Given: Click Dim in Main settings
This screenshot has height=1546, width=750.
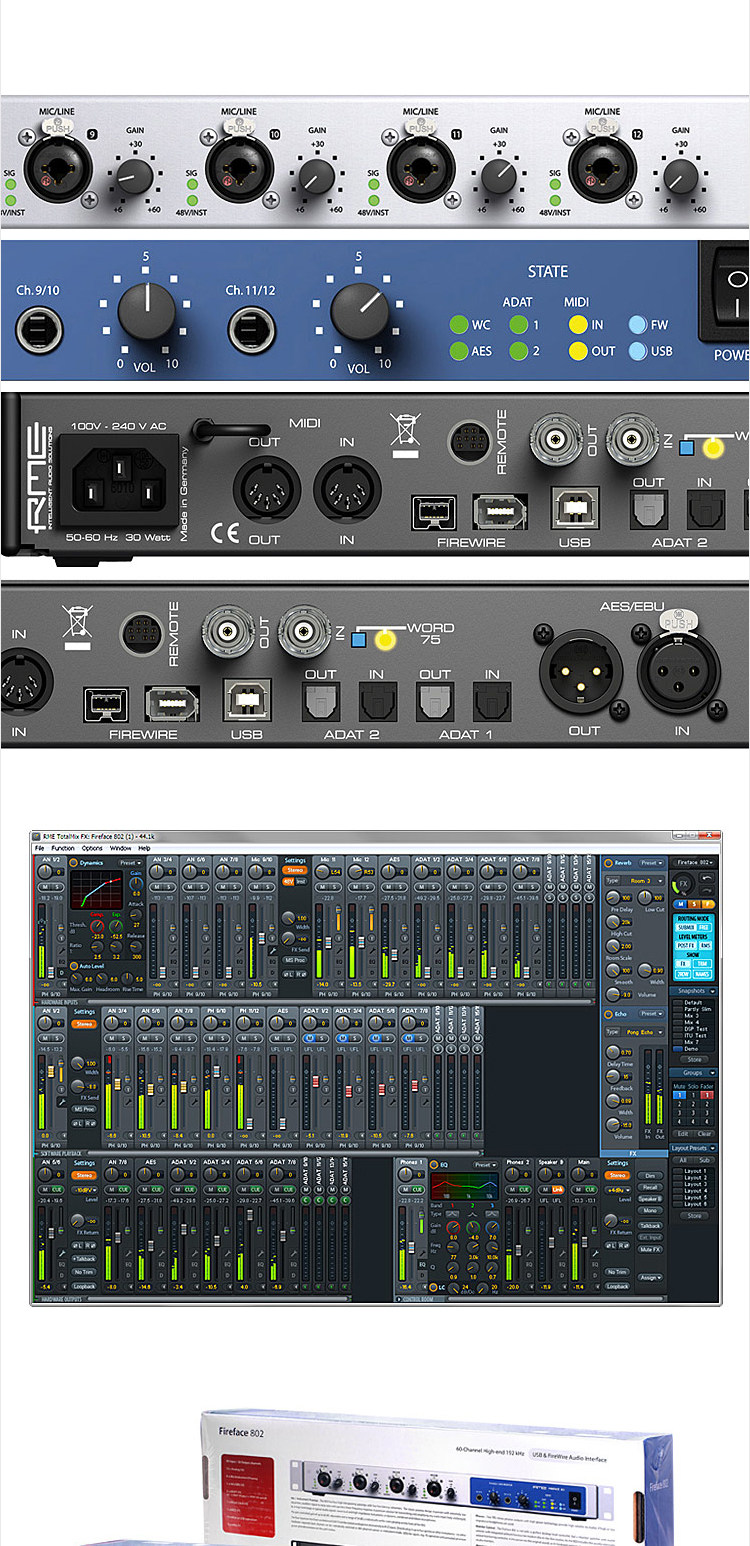Looking at the screenshot, I should [x=651, y=1176].
